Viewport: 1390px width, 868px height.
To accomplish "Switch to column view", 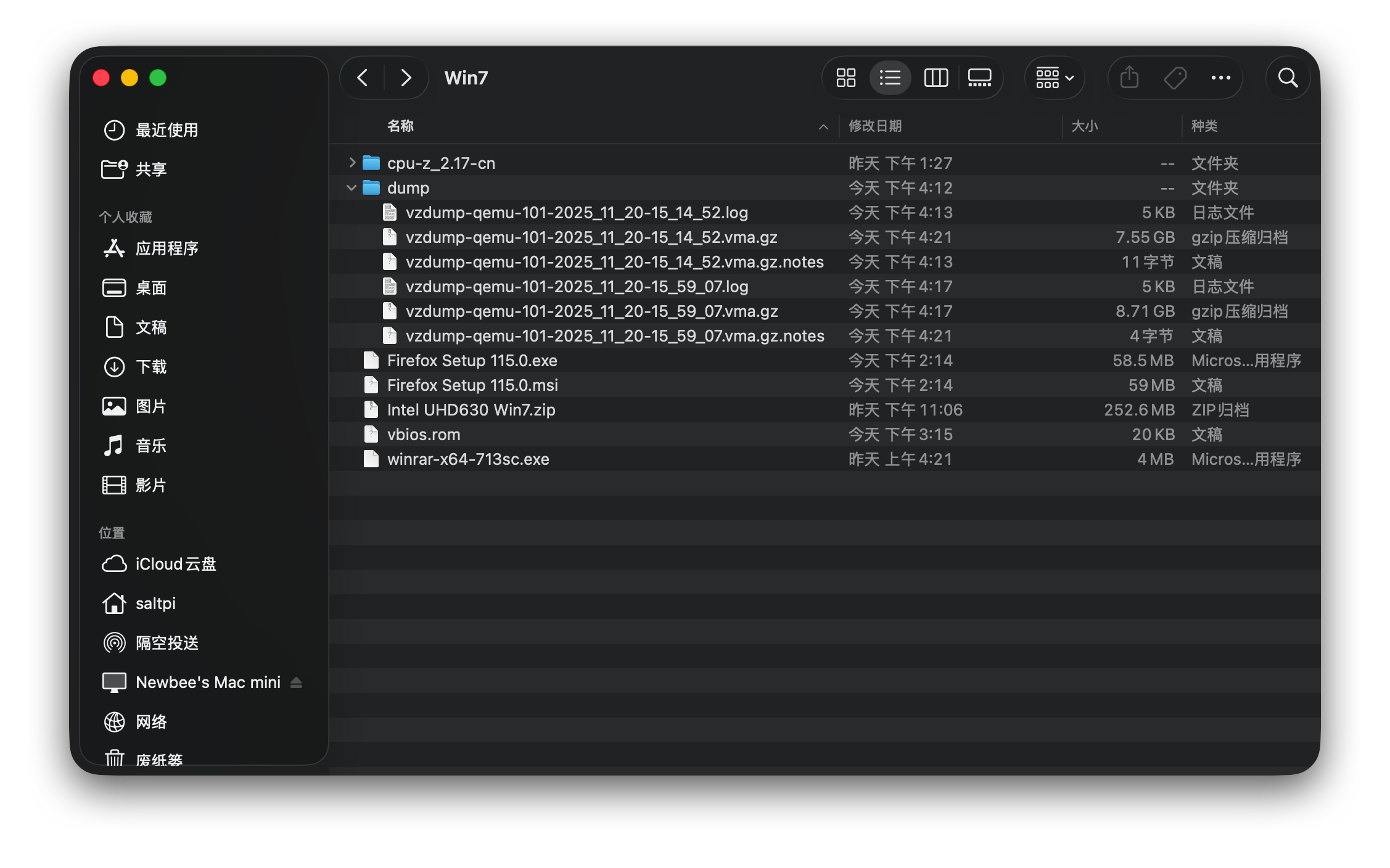I will pos(936,78).
